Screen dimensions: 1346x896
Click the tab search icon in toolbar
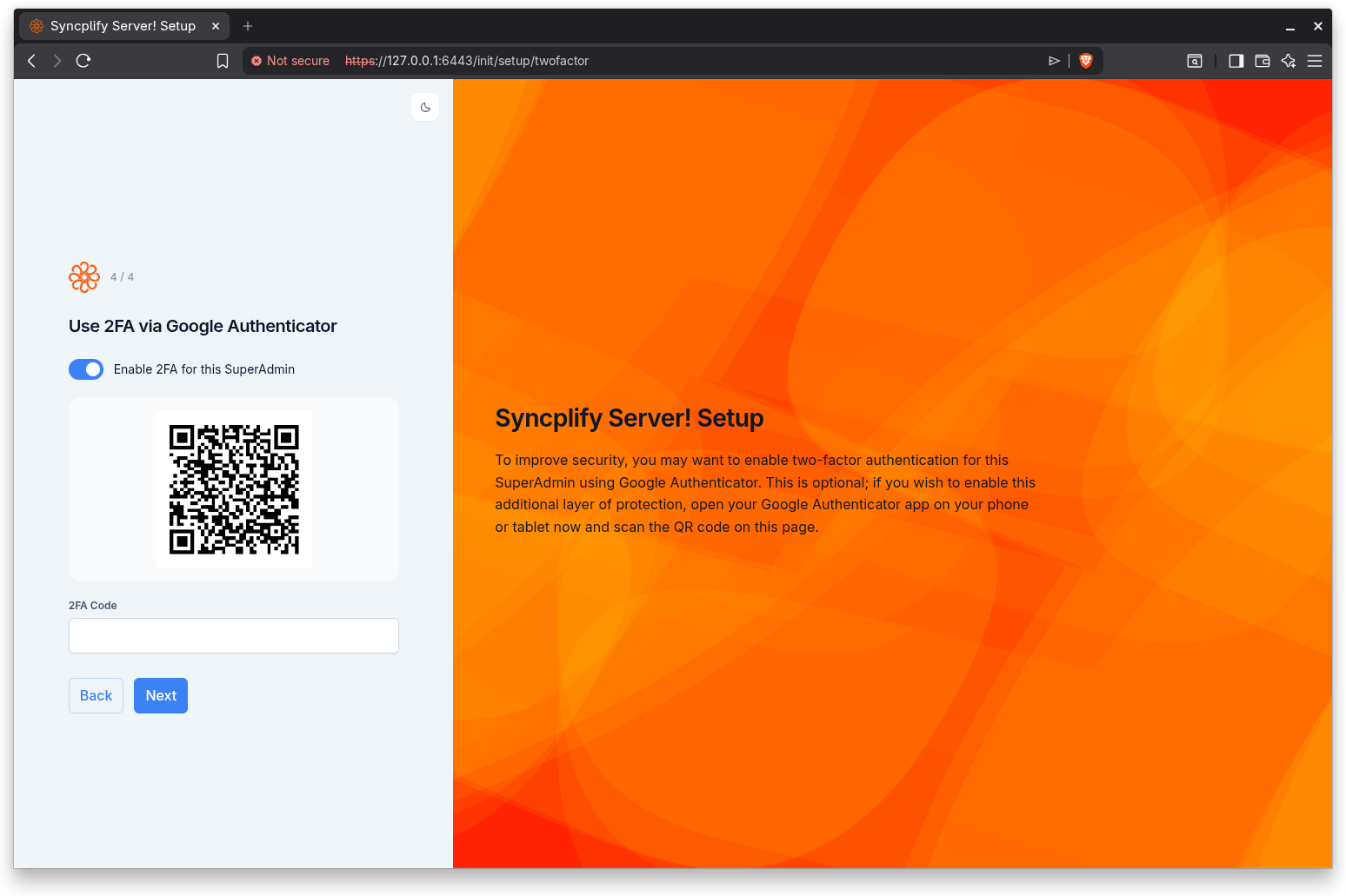(1195, 61)
